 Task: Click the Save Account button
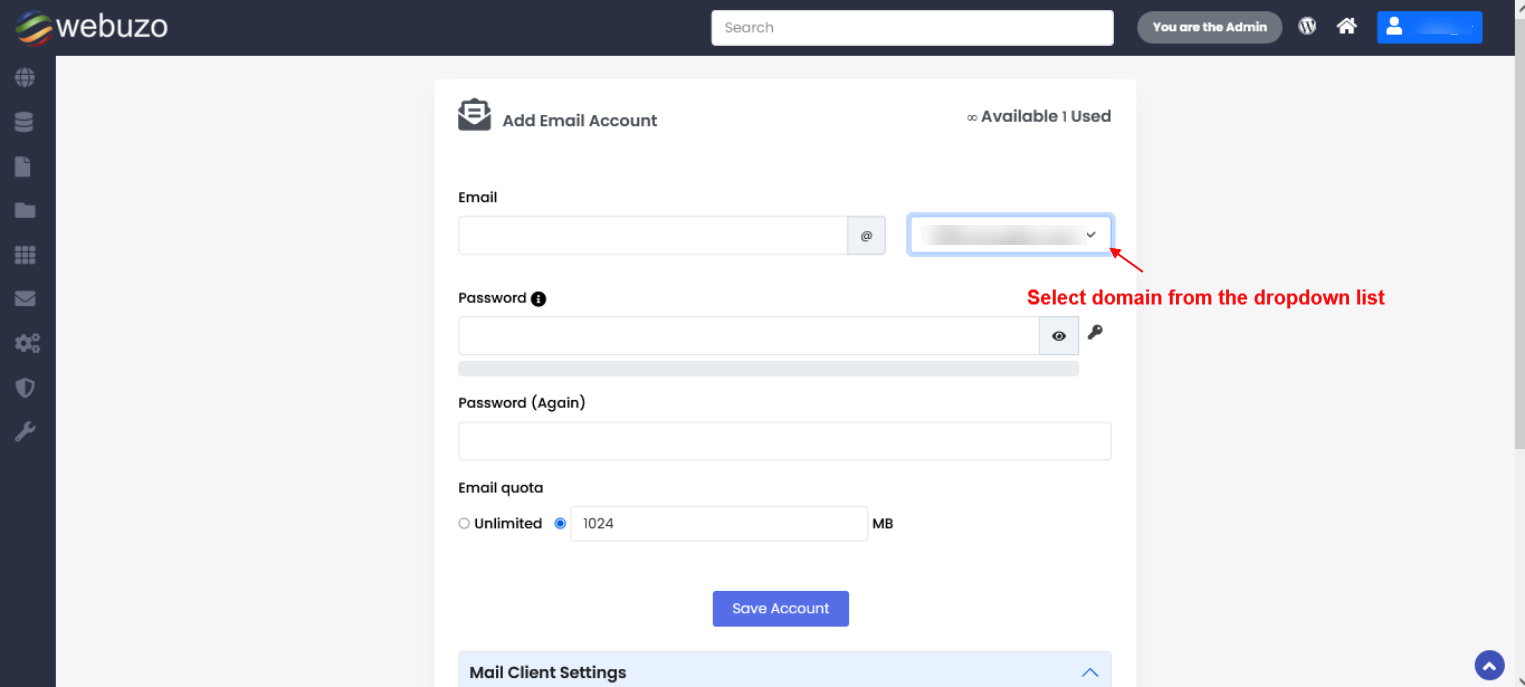click(780, 608)
